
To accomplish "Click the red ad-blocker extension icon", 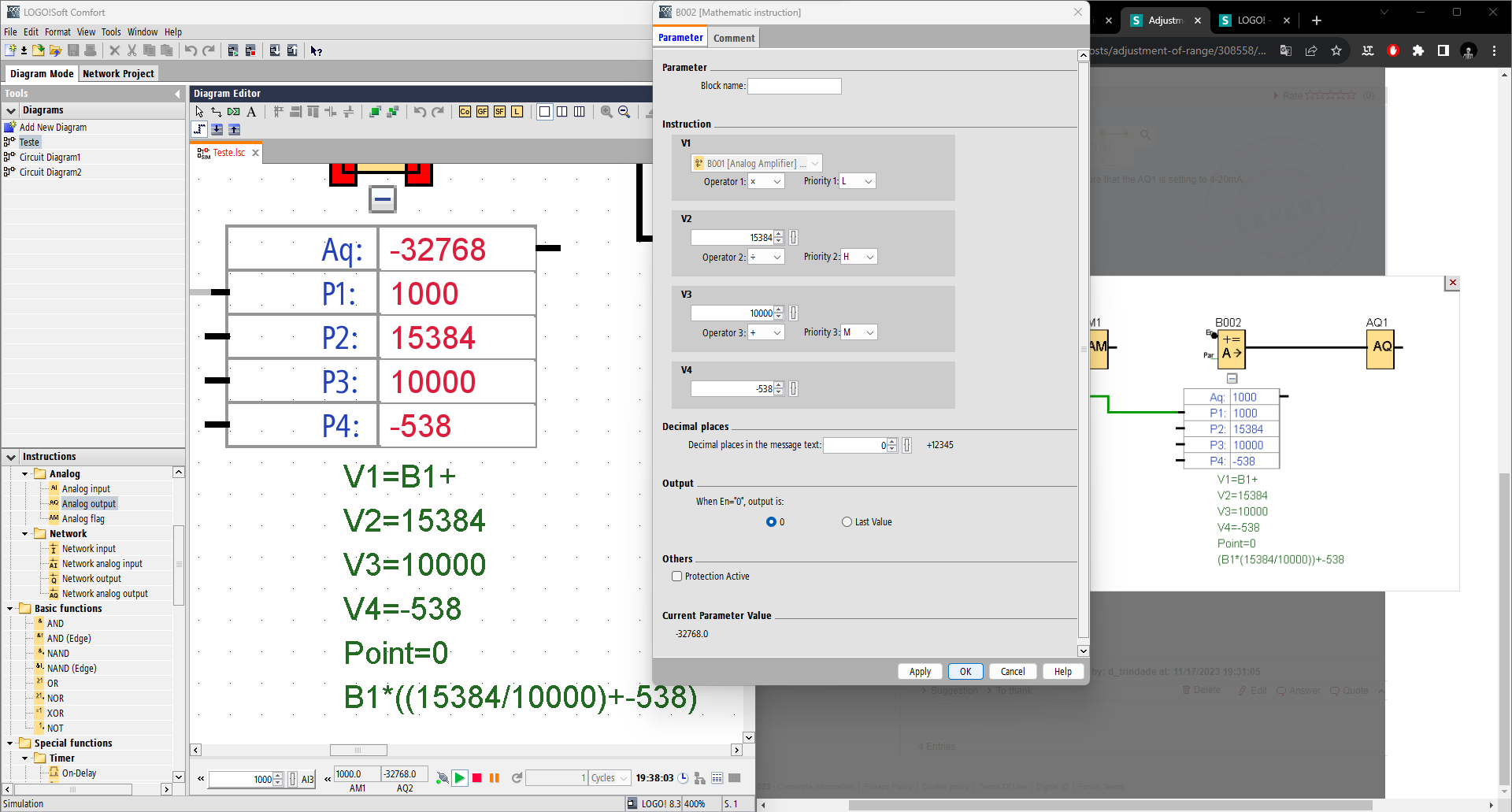I will point(1393,50).
